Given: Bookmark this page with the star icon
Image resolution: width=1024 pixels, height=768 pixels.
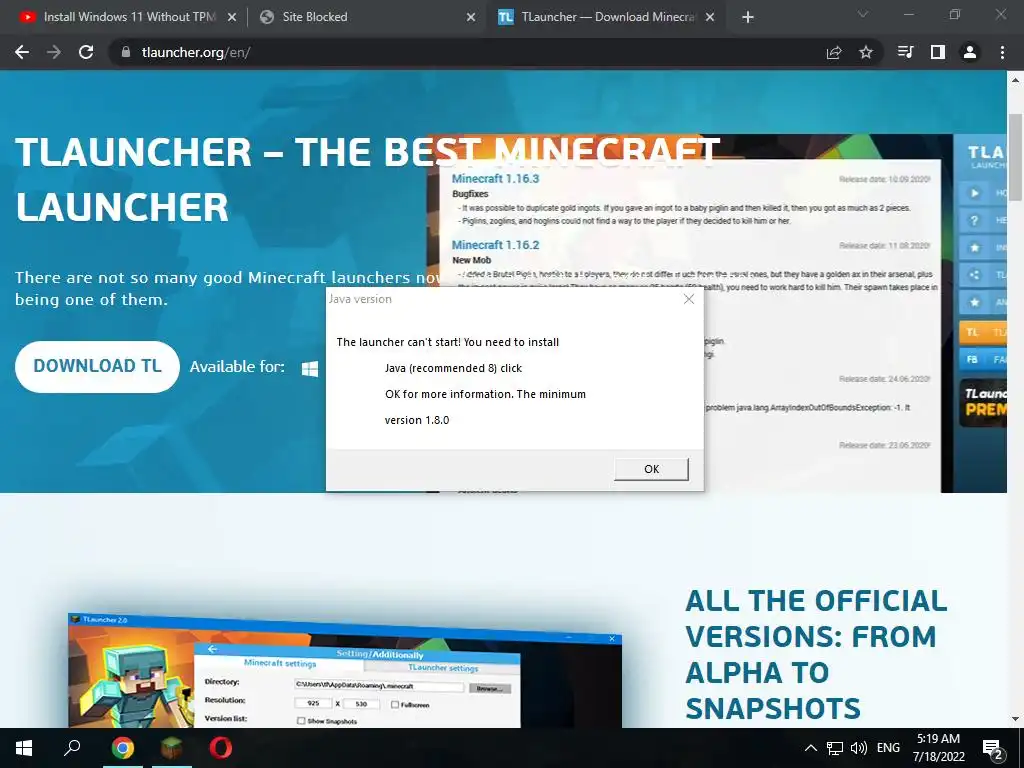Looking at the screenshot, I should [866, 52].
